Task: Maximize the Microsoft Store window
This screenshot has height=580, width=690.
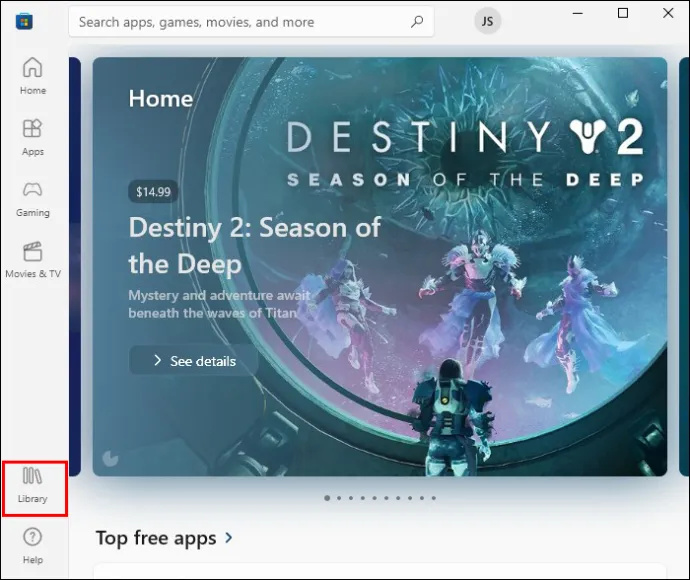Action: coord(623,13)
